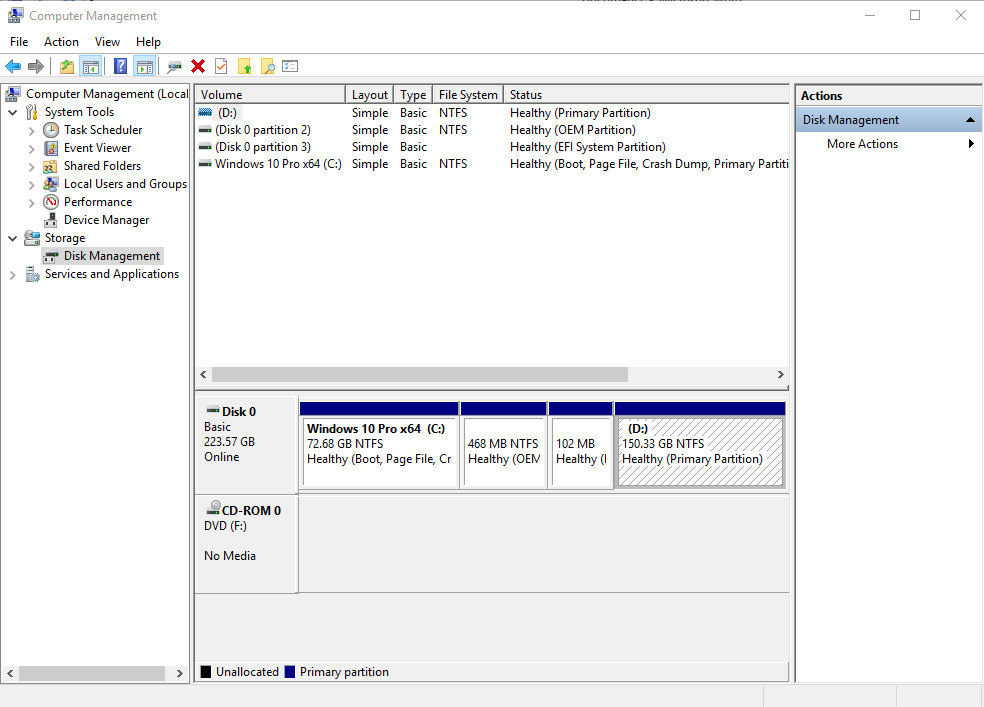Click the Up one level folder icon

tap(67, 66)
